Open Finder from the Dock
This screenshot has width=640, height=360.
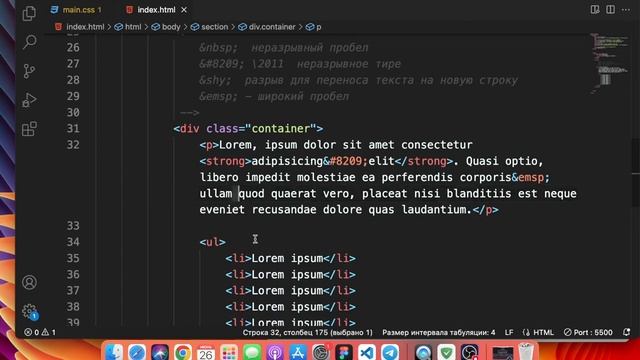114,352
